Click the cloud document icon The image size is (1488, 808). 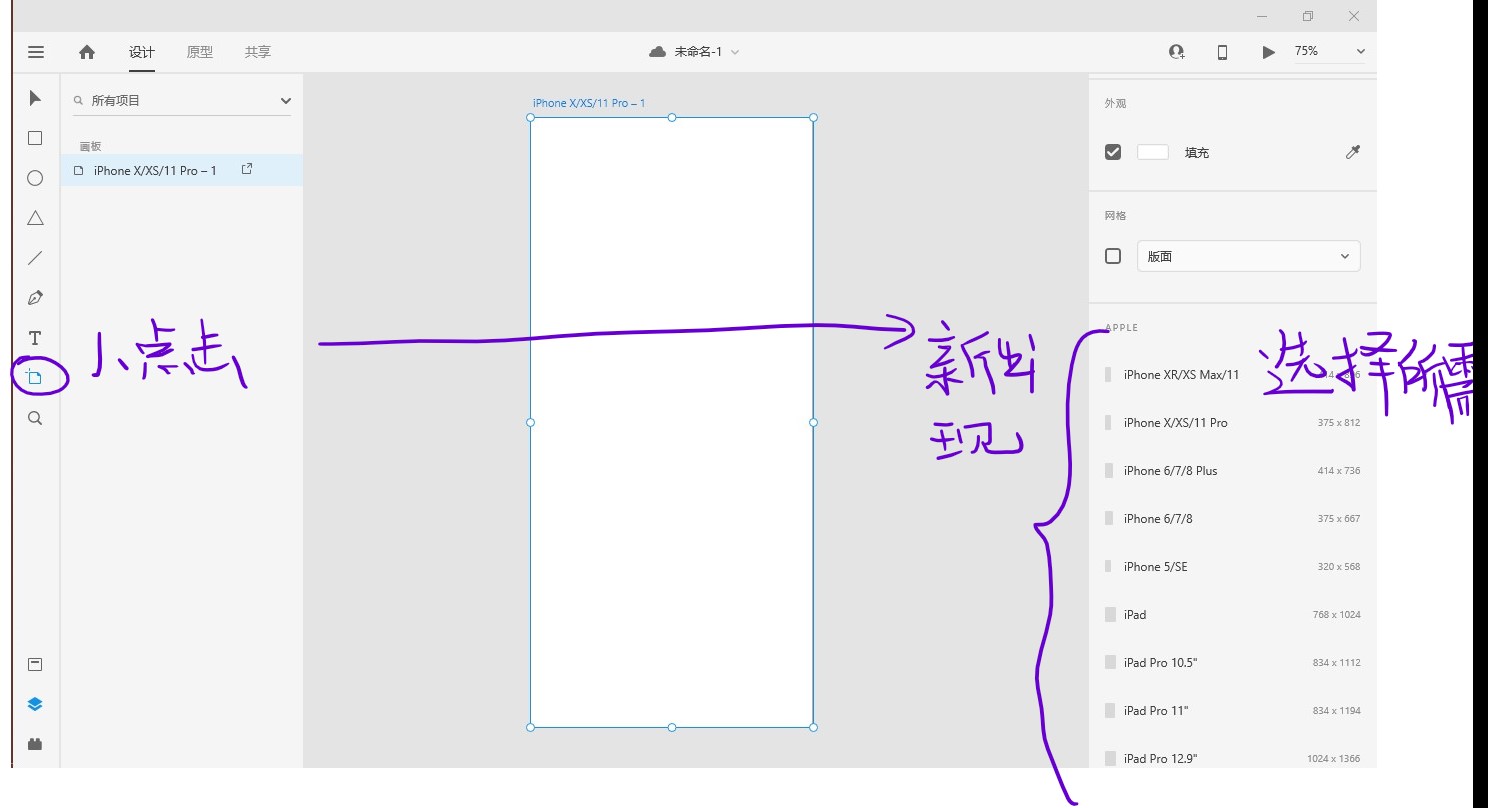click(657, 52)
